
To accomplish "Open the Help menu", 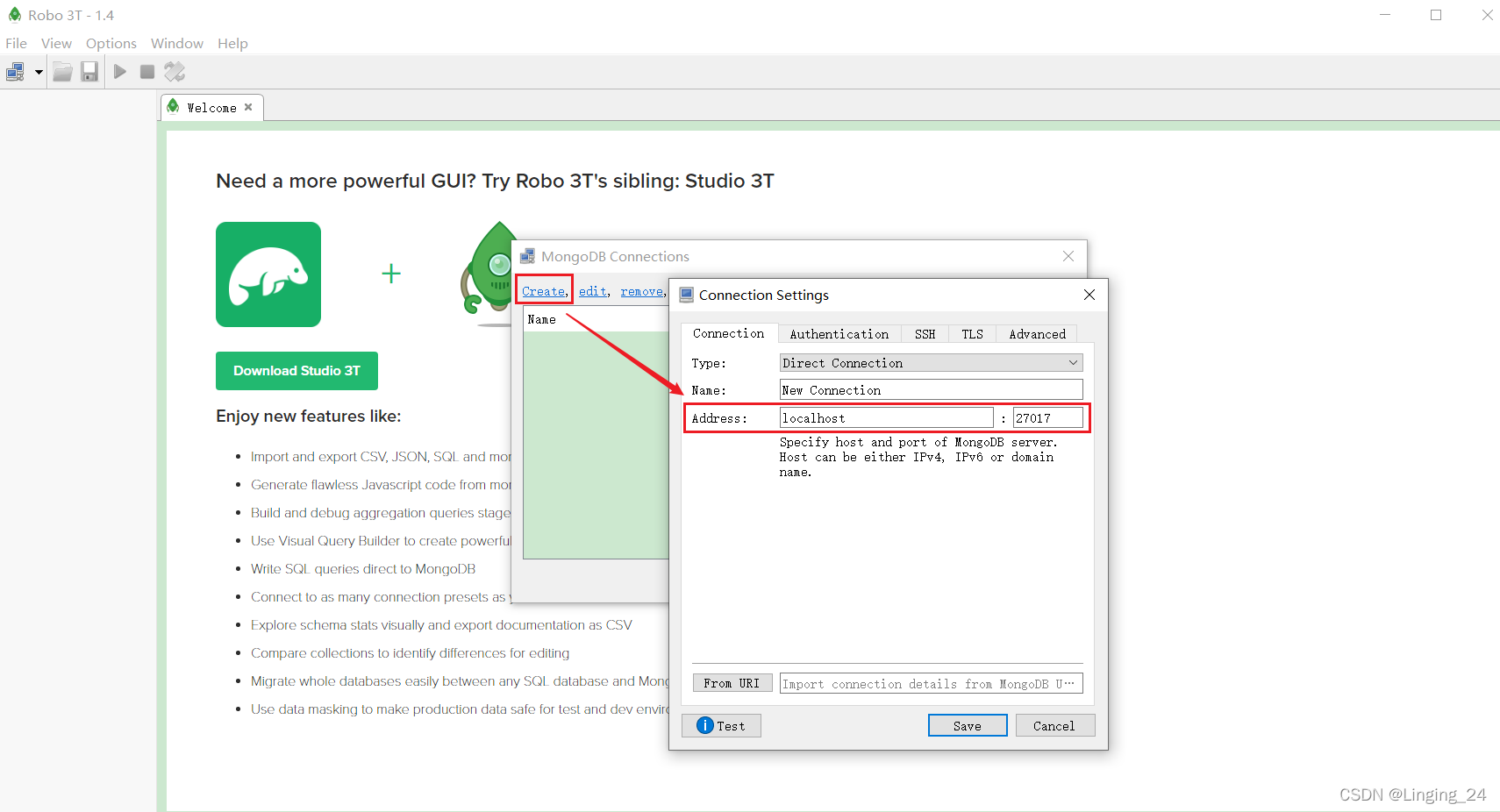I will click(232, 43).
